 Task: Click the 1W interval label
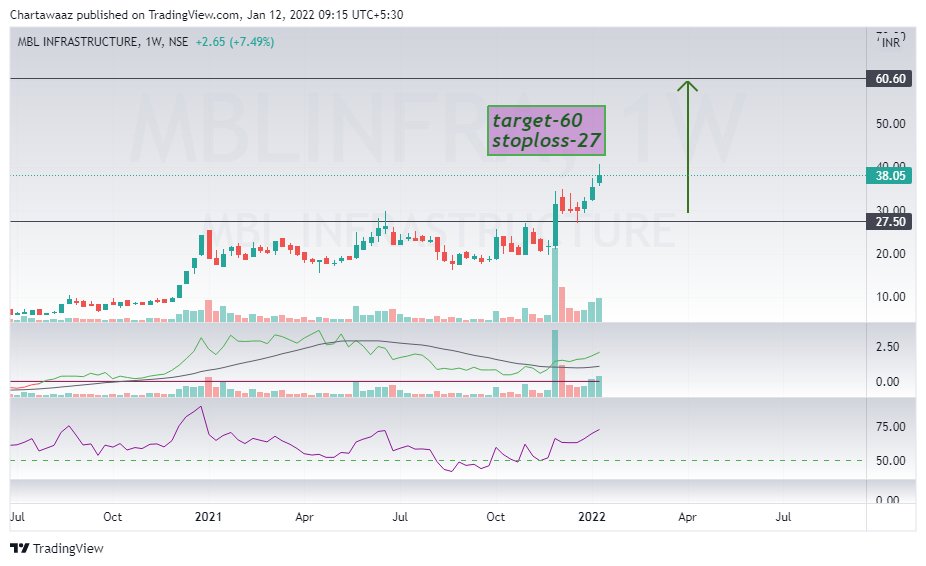tap(154, 42)
